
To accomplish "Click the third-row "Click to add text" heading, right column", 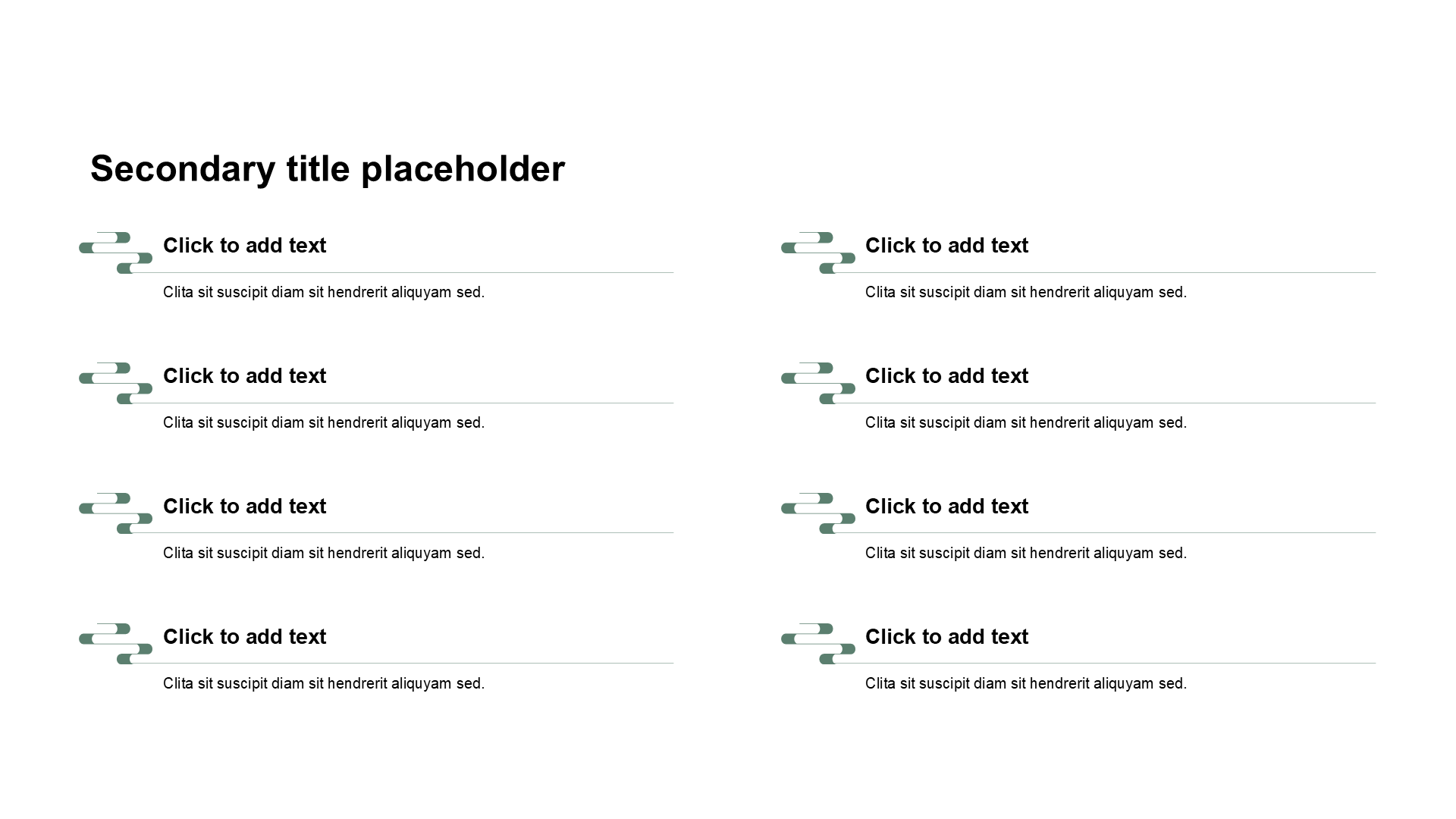I will (946, 507).
